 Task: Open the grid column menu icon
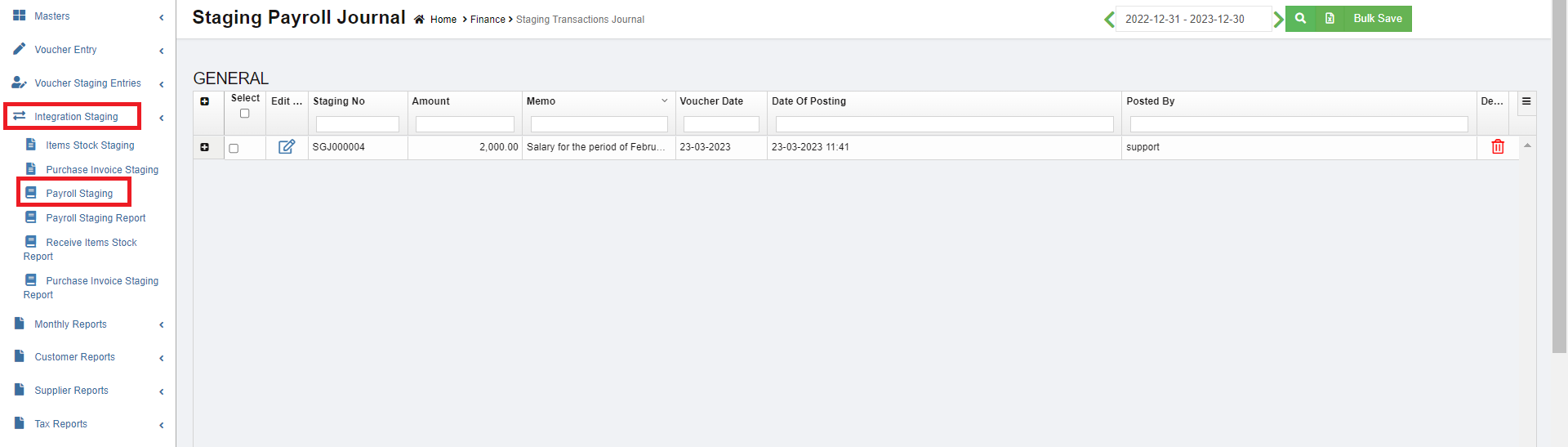point(1526,102)
